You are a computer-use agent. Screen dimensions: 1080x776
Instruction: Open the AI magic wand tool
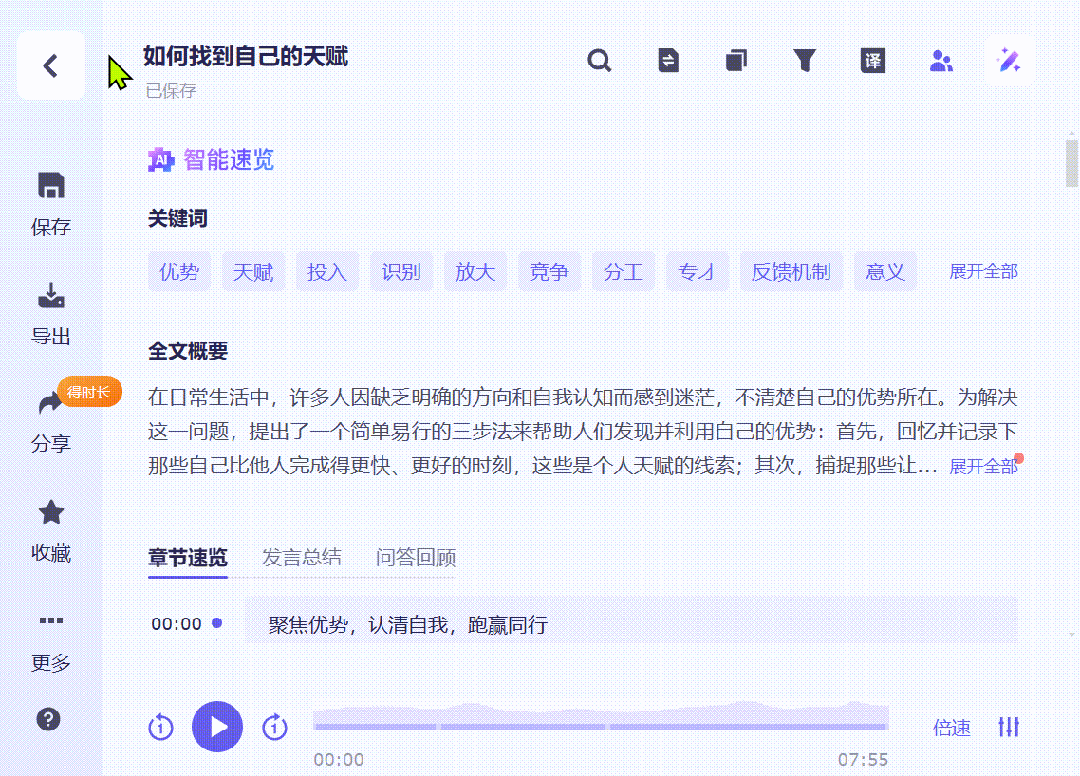point(1009,60)
